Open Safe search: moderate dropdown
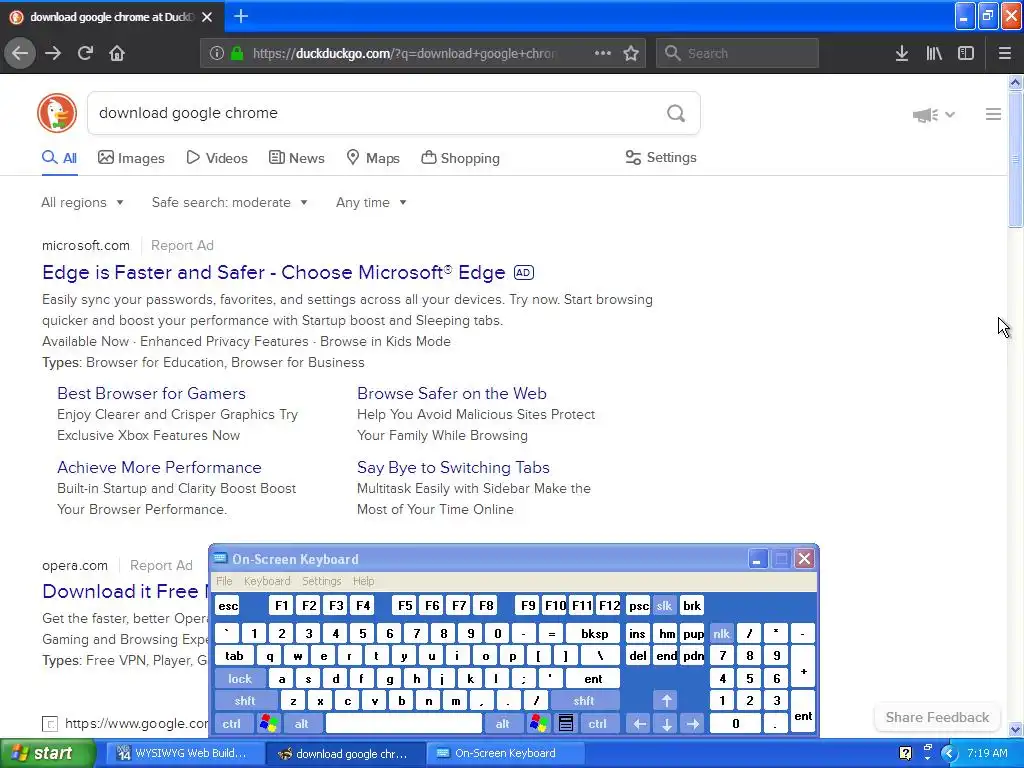The image size is (1024, 768). tap(230, 202)
